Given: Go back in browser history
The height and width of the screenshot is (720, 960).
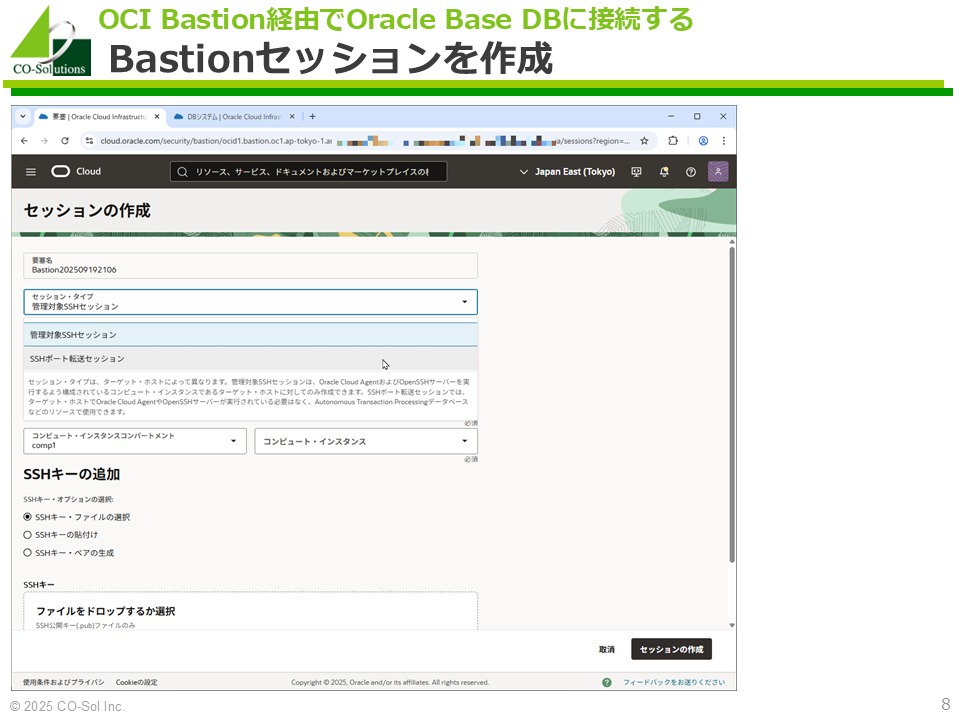Looking at the screenshot, I should [24, 141].
